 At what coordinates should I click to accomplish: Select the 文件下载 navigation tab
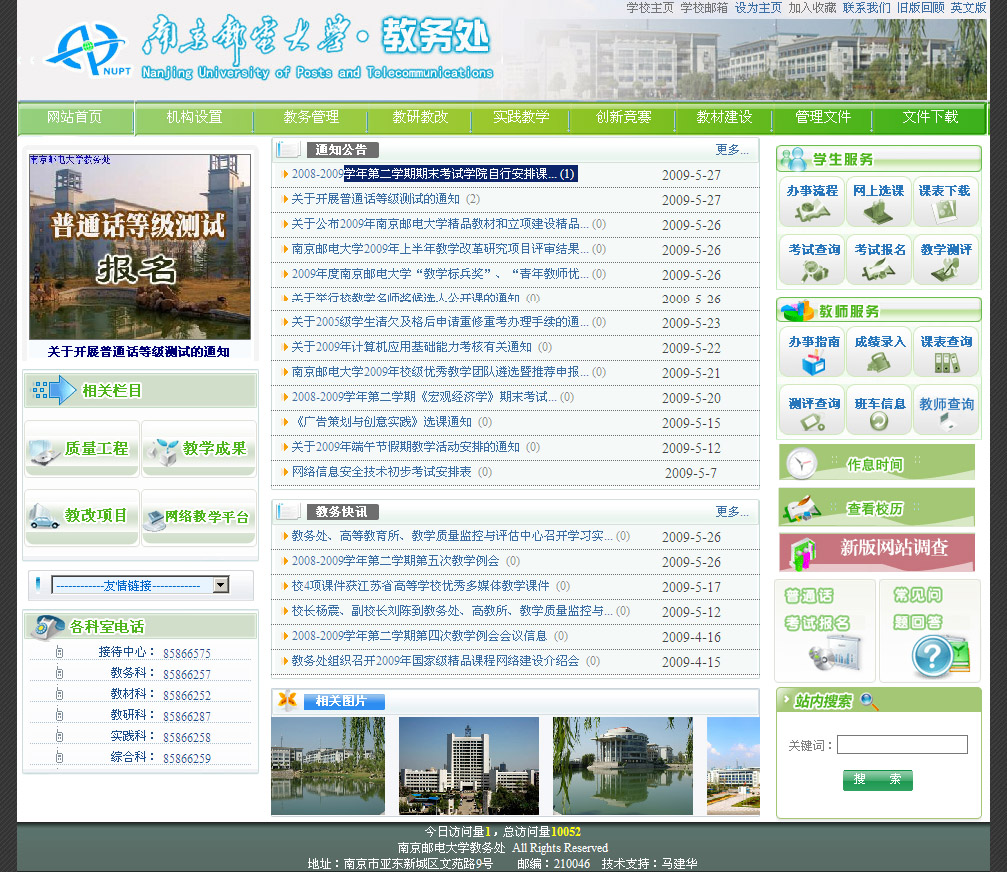[929, 118]
